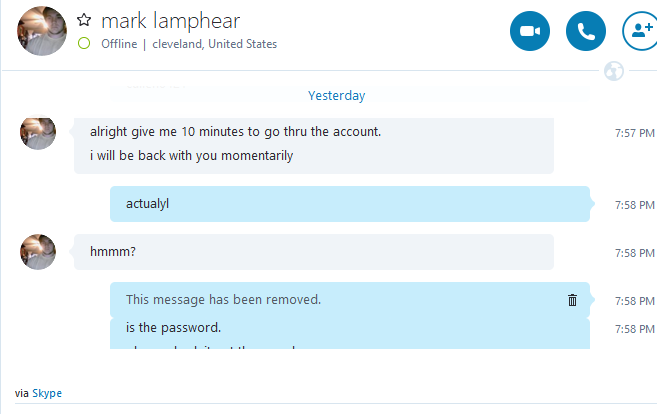Open the Skype link at the bottom
Screen dimensions: 657x414
pos(47,393)
